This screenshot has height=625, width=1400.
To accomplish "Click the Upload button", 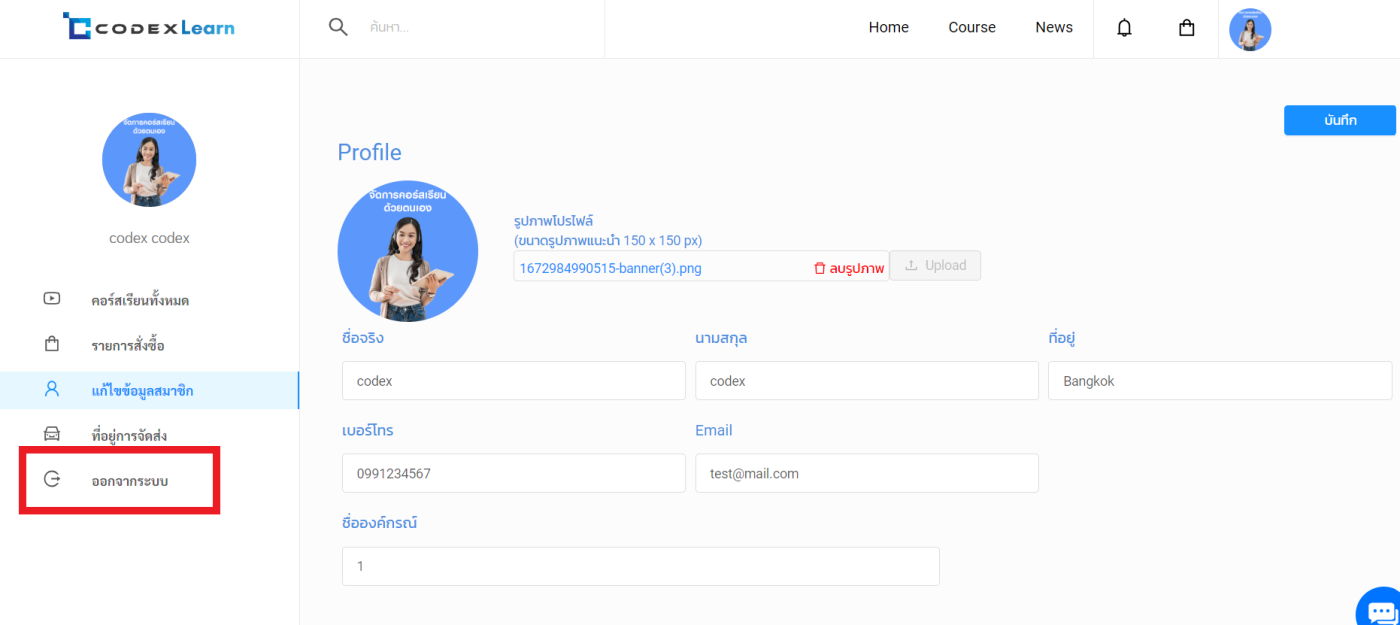I will [x=935, y=266].
